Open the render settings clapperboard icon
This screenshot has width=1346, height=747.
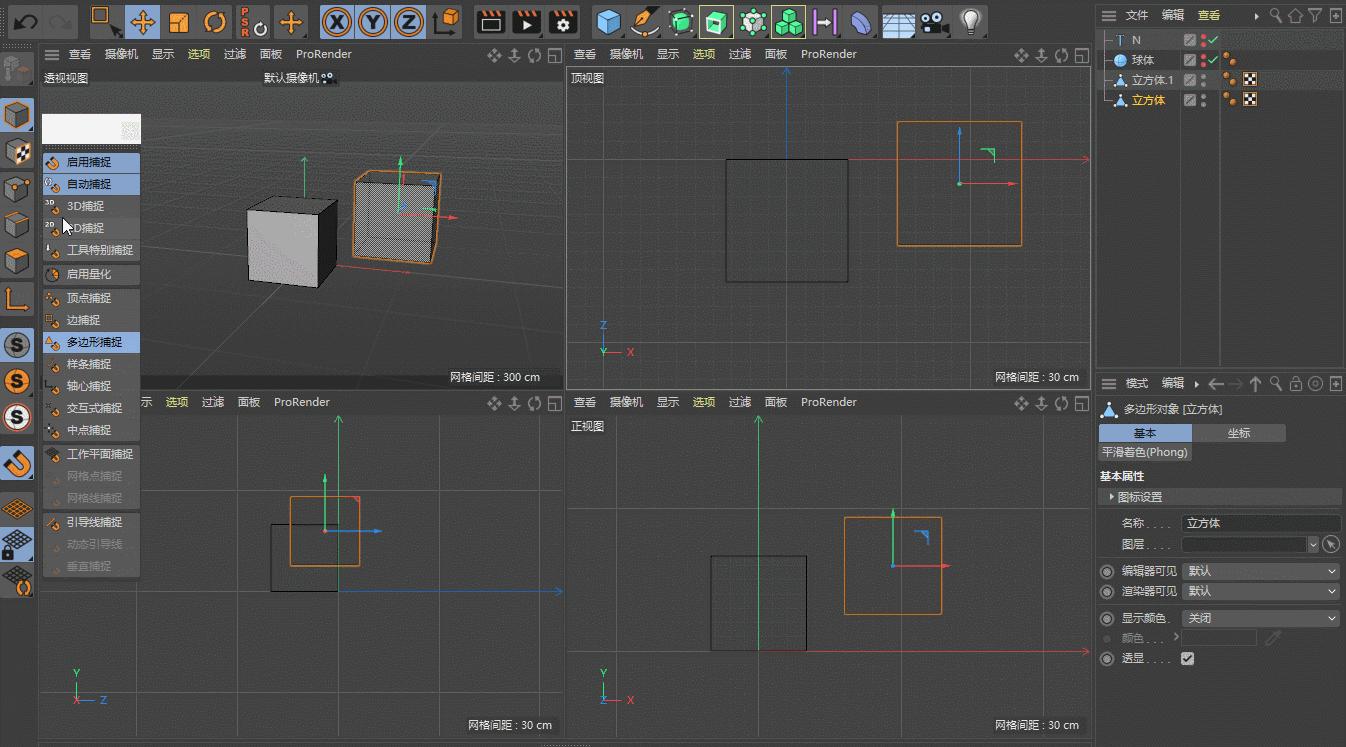tap(563, 21)
